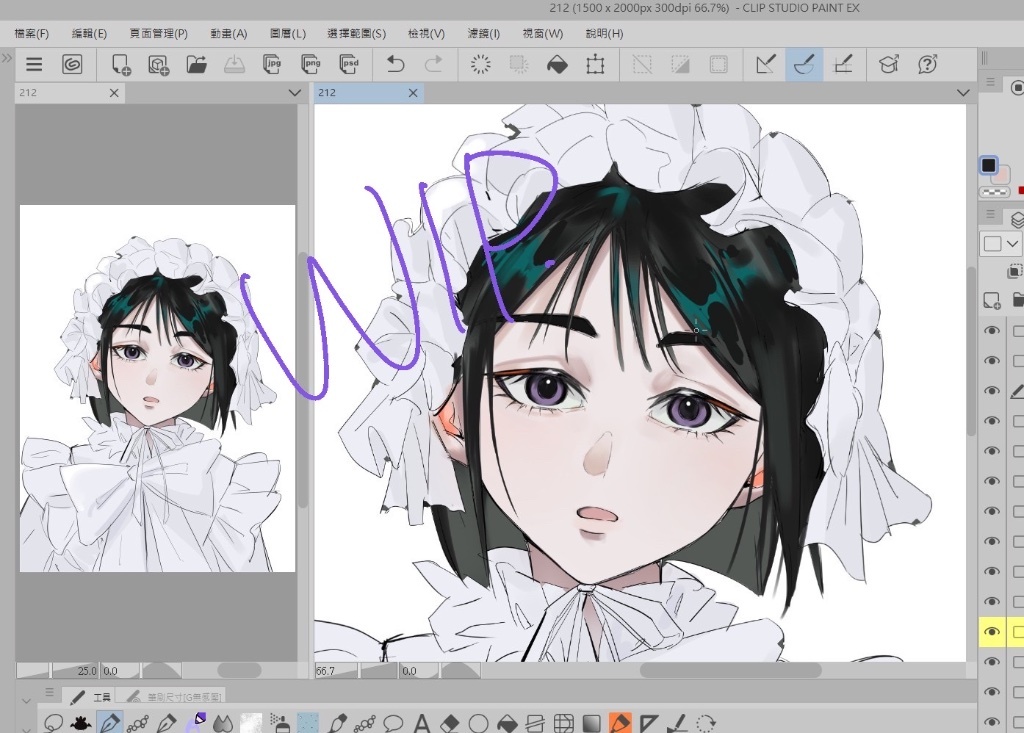Export the artwork as PSD
The width and height of the screenshot is (1024, 733).
tap(349, 64)
